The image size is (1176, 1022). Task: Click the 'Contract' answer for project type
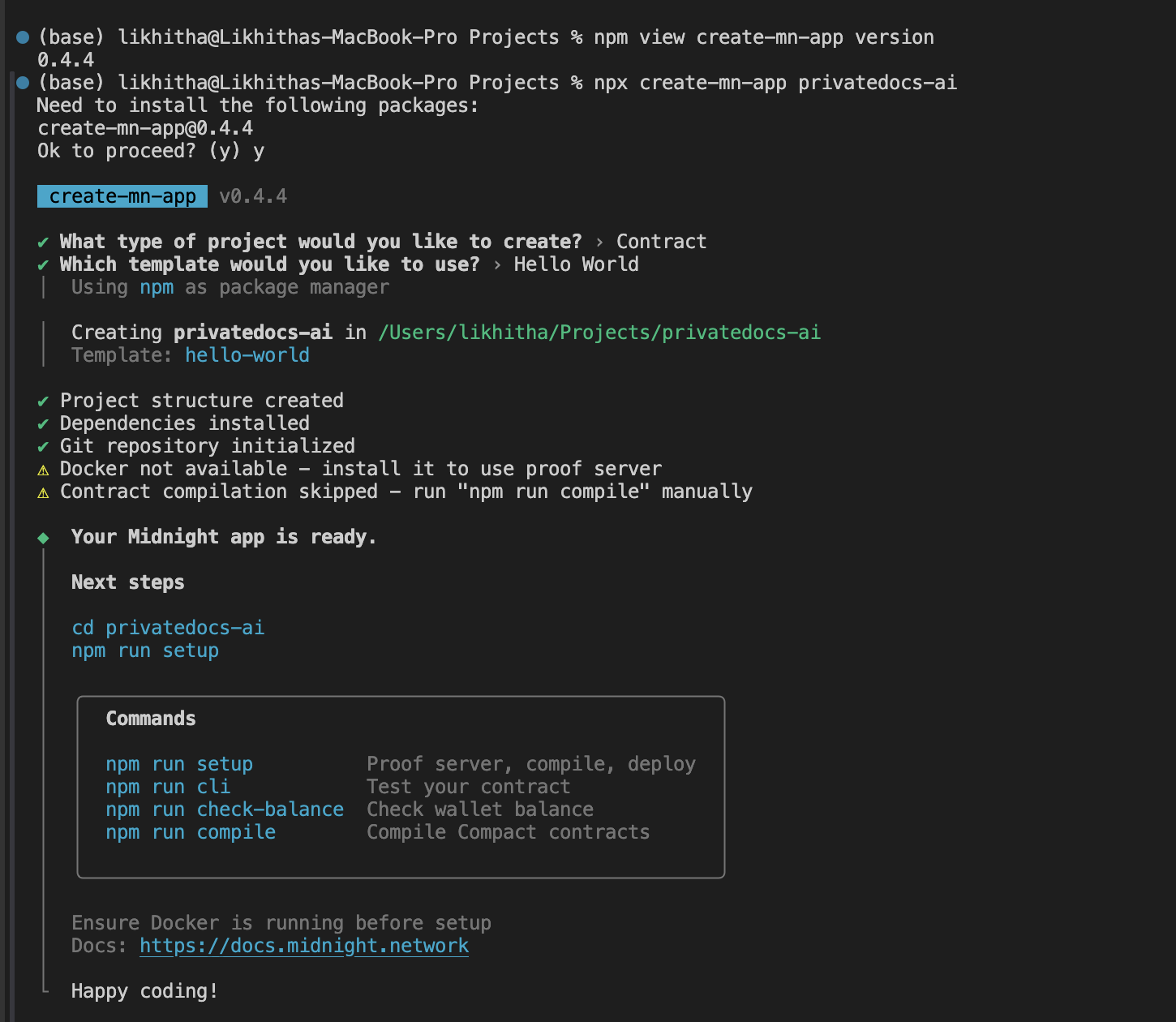click(x=662, y=242)
